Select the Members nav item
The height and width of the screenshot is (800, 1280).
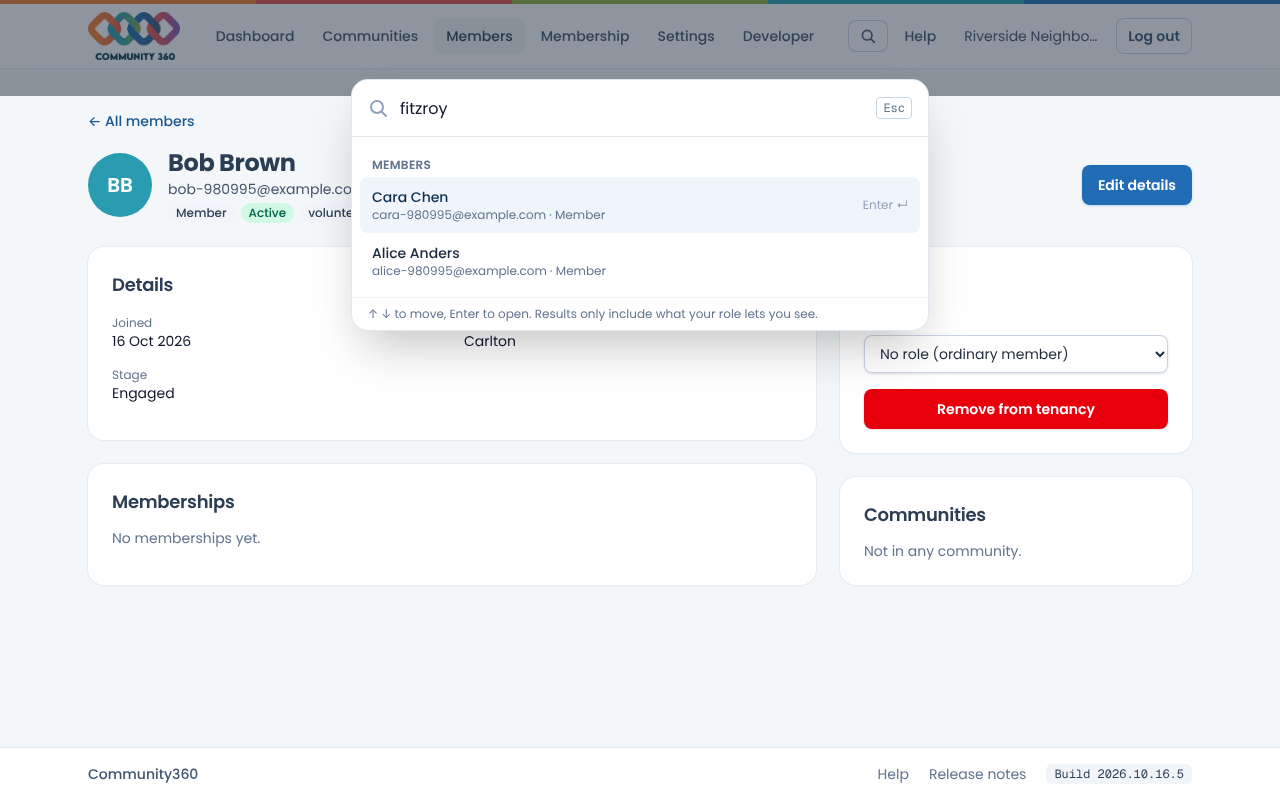(479, 36)
